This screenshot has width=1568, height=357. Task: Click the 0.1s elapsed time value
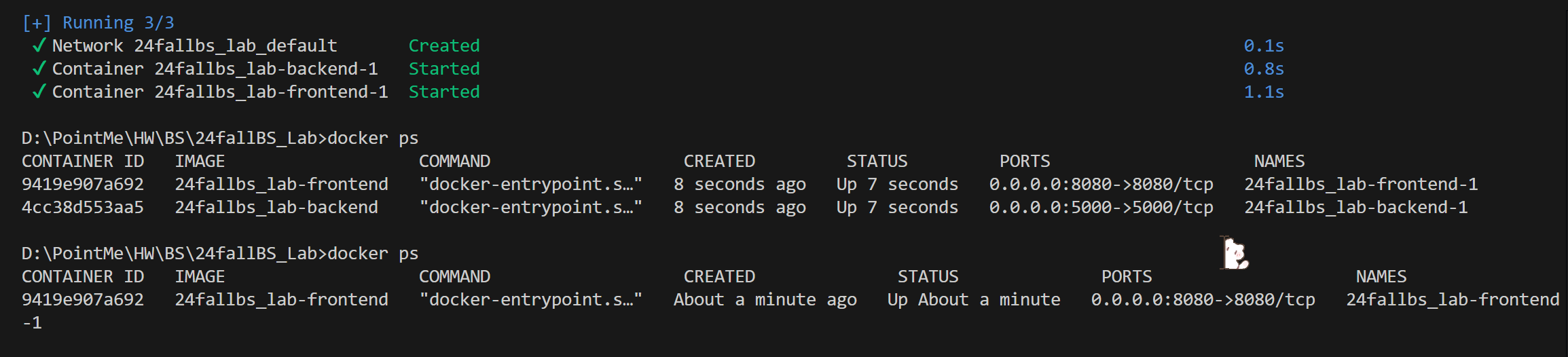click(1263, 45)
